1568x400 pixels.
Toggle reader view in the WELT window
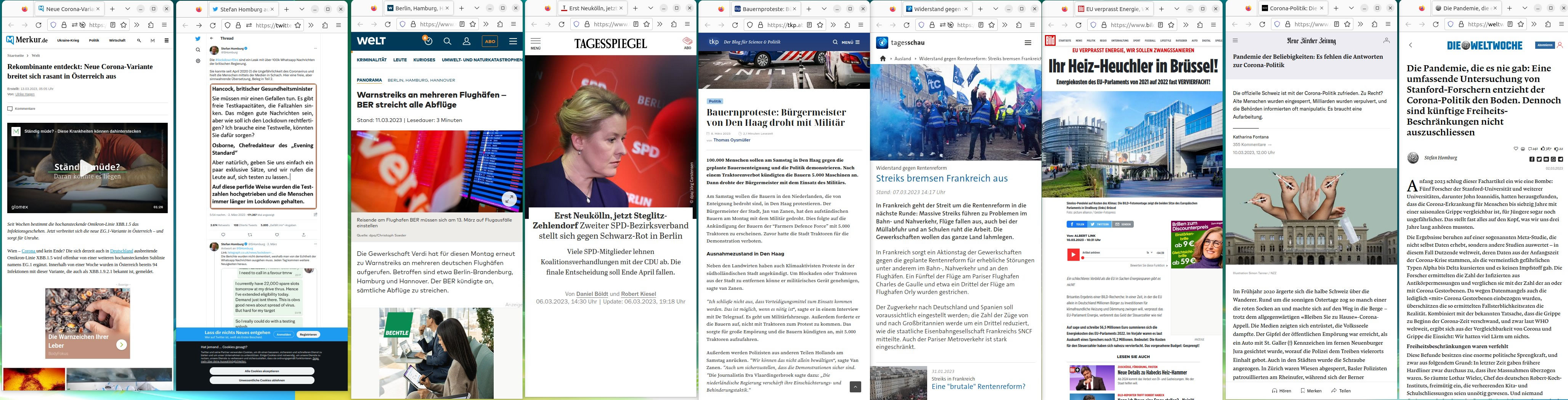tap(462, 25)
